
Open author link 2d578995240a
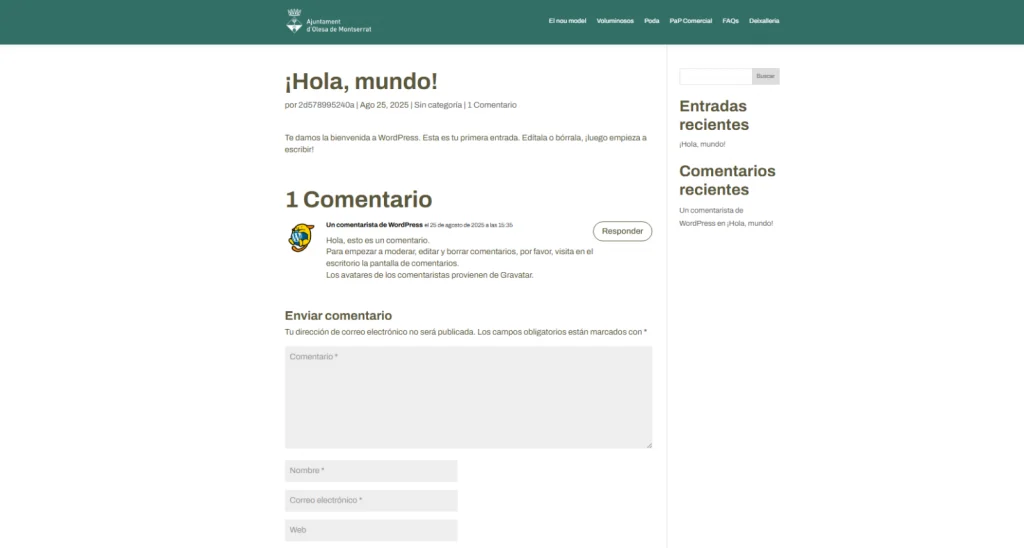coord(326,105)
